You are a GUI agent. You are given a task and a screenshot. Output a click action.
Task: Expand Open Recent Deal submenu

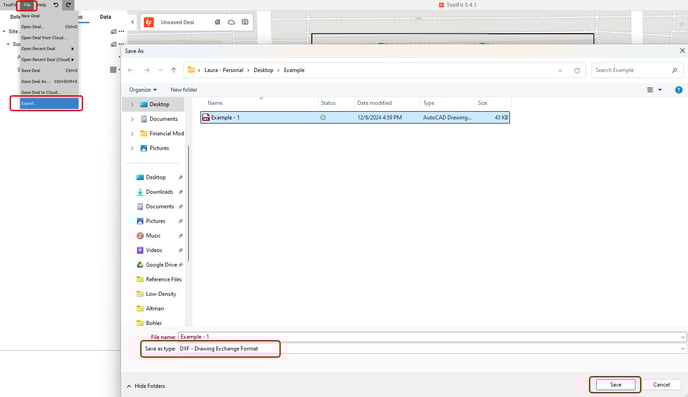(x=49, y=49)
